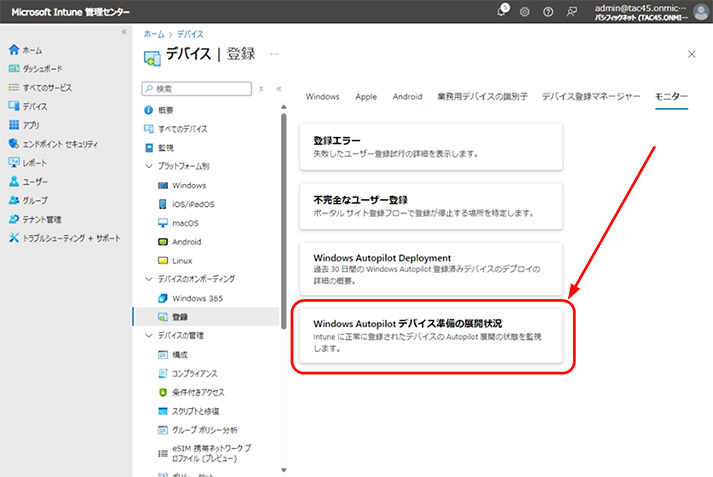Image resolution: width=713 pixels, height=477 pixels.
Task: Collapse the device menu pane chevron
Action: [x=279, y=89]
